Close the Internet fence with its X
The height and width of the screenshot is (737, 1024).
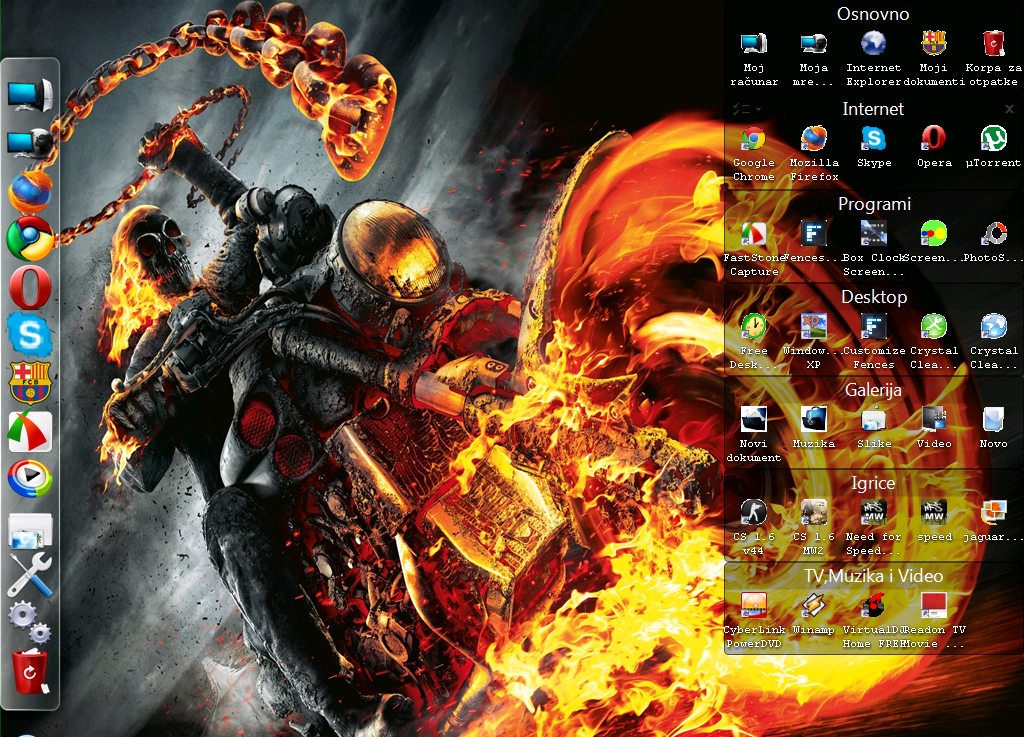click(x=1009, y=109)
